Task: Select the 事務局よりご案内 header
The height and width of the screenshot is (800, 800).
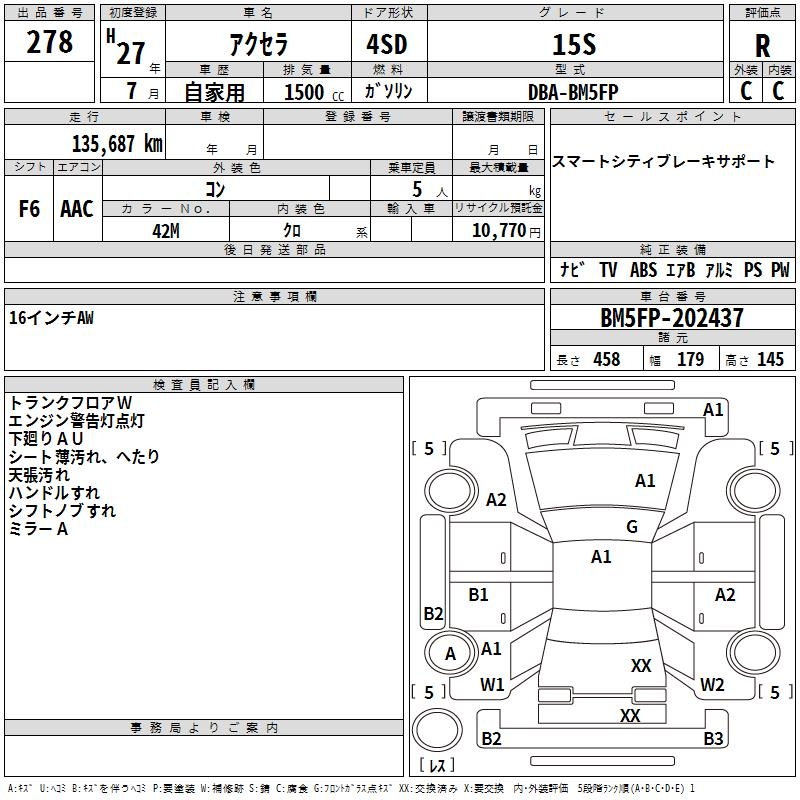Action: pos(204,728)
